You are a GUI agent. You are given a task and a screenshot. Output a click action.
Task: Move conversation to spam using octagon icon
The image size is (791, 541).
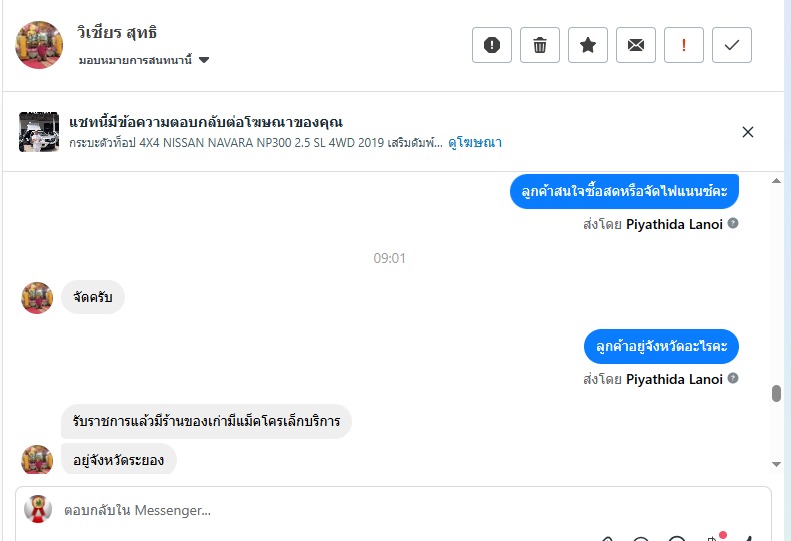pos(492,45)
